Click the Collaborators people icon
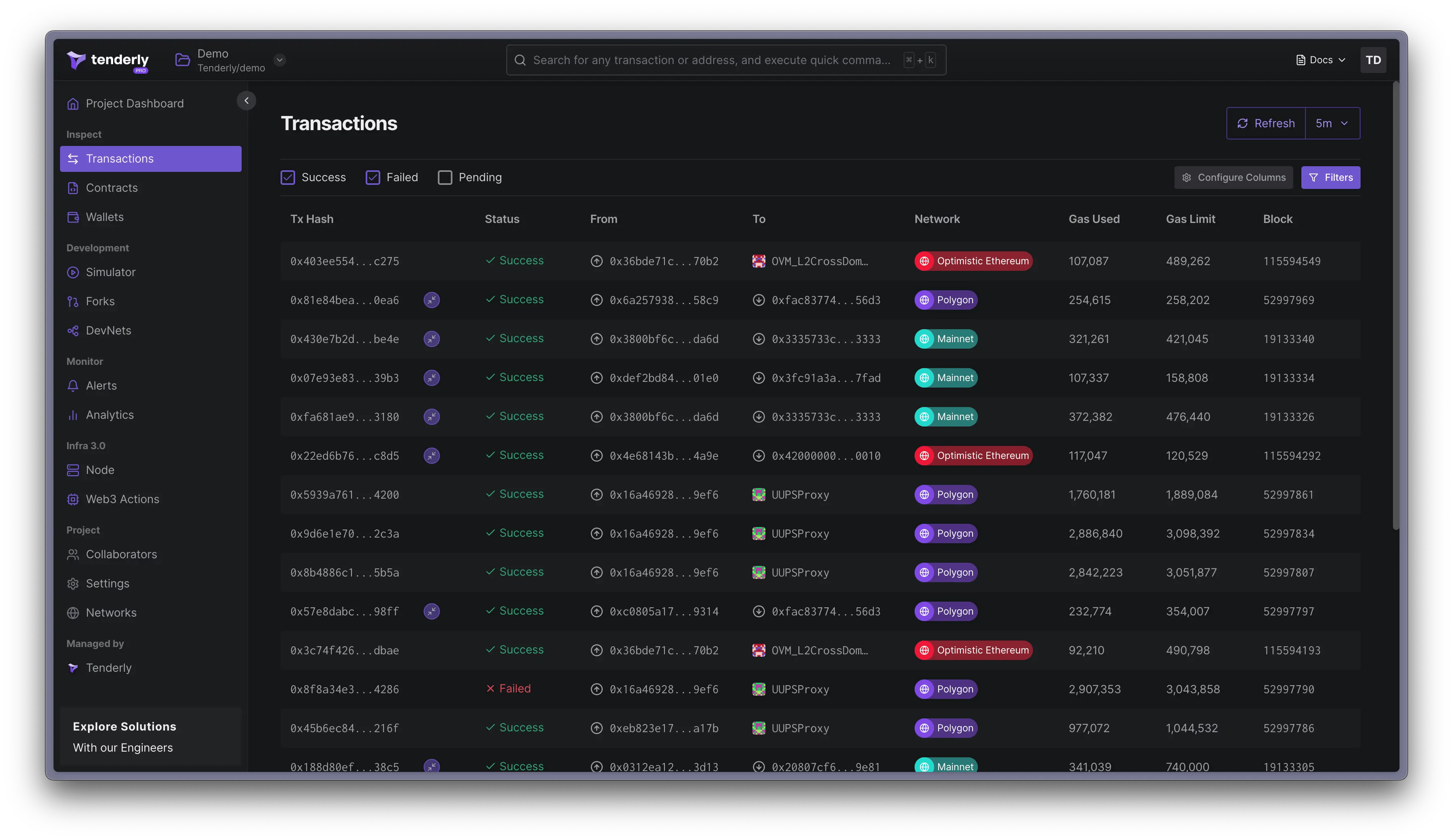Viewport: 1453px width, 840px height. 73,554
